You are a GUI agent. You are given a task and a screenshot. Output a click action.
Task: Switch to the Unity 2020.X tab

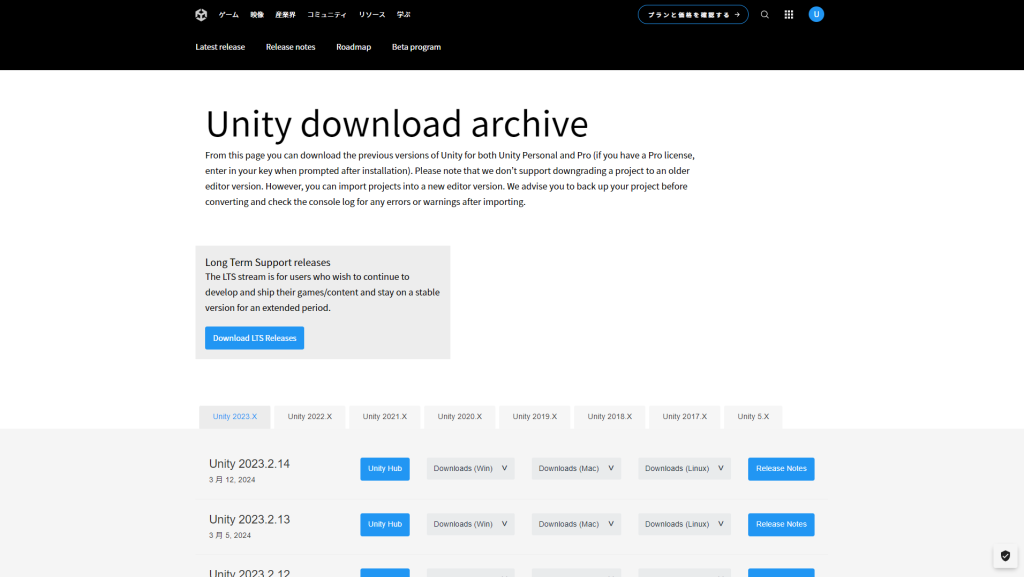click(x=460, y=417)
